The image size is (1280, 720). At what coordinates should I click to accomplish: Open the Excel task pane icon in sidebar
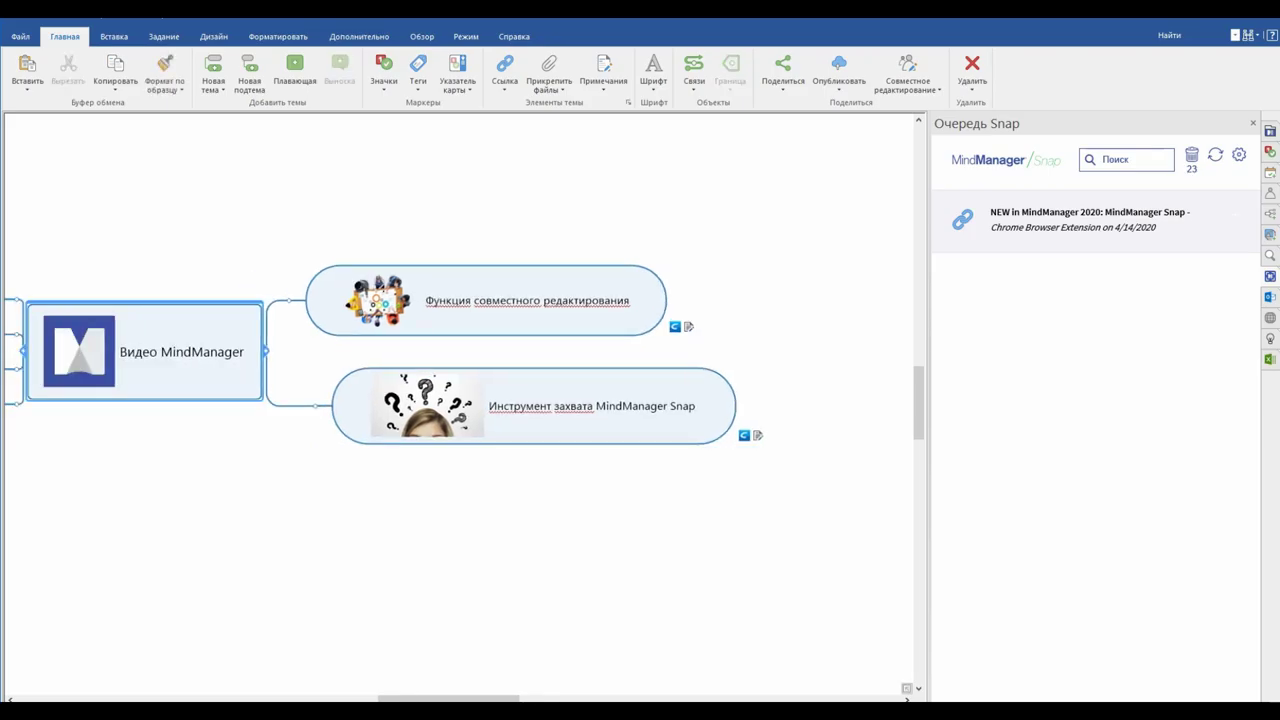[1270, 359]
